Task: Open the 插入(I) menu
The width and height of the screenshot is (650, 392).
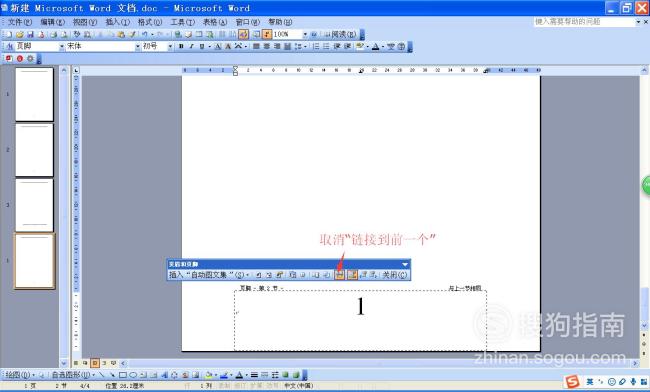Action: pyautogui.click(x=117, y=22)
